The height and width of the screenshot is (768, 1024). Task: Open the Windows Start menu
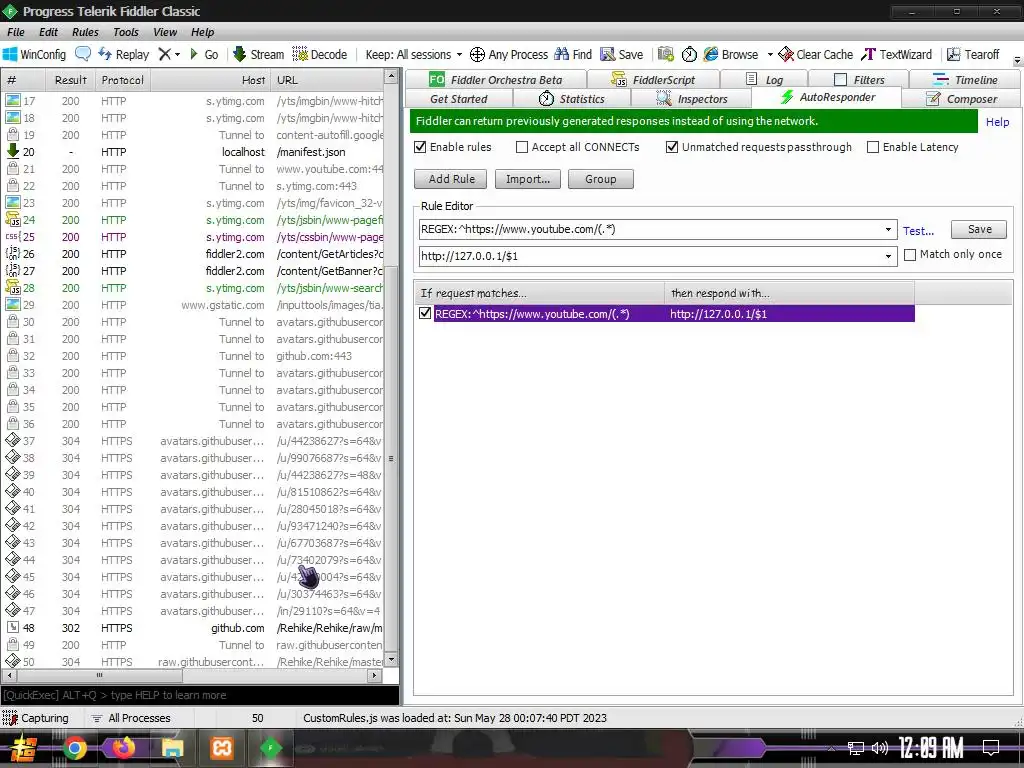tap(24, 748)
